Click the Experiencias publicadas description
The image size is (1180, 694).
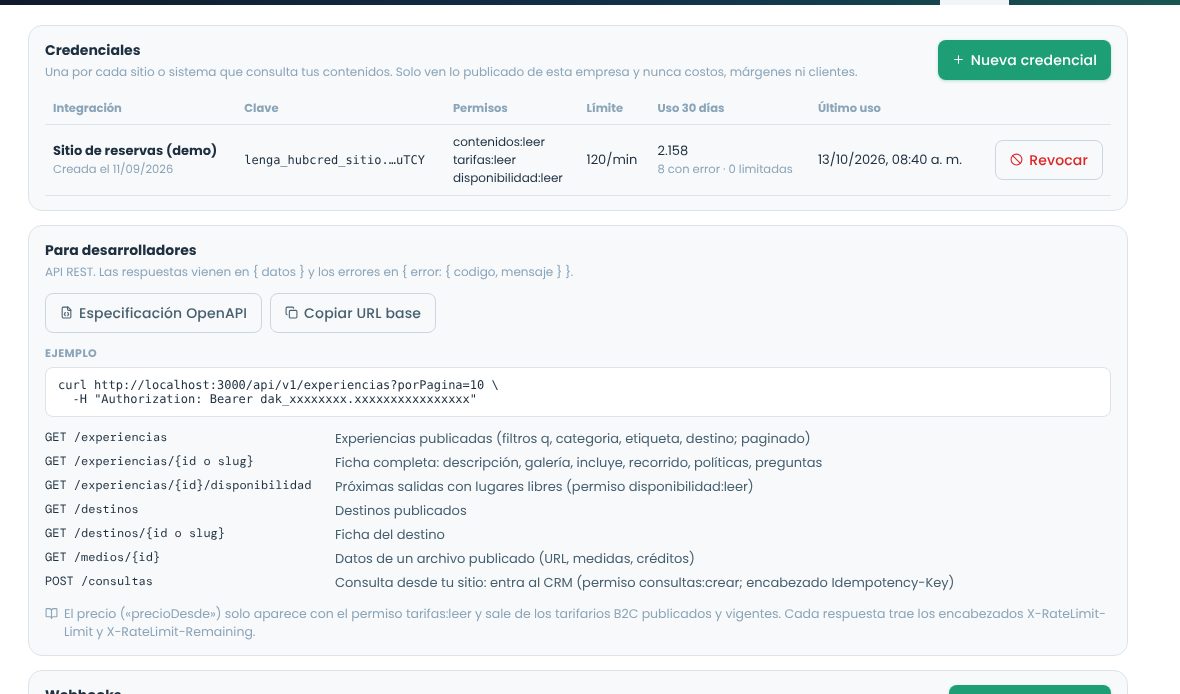(x=572, y=438)
